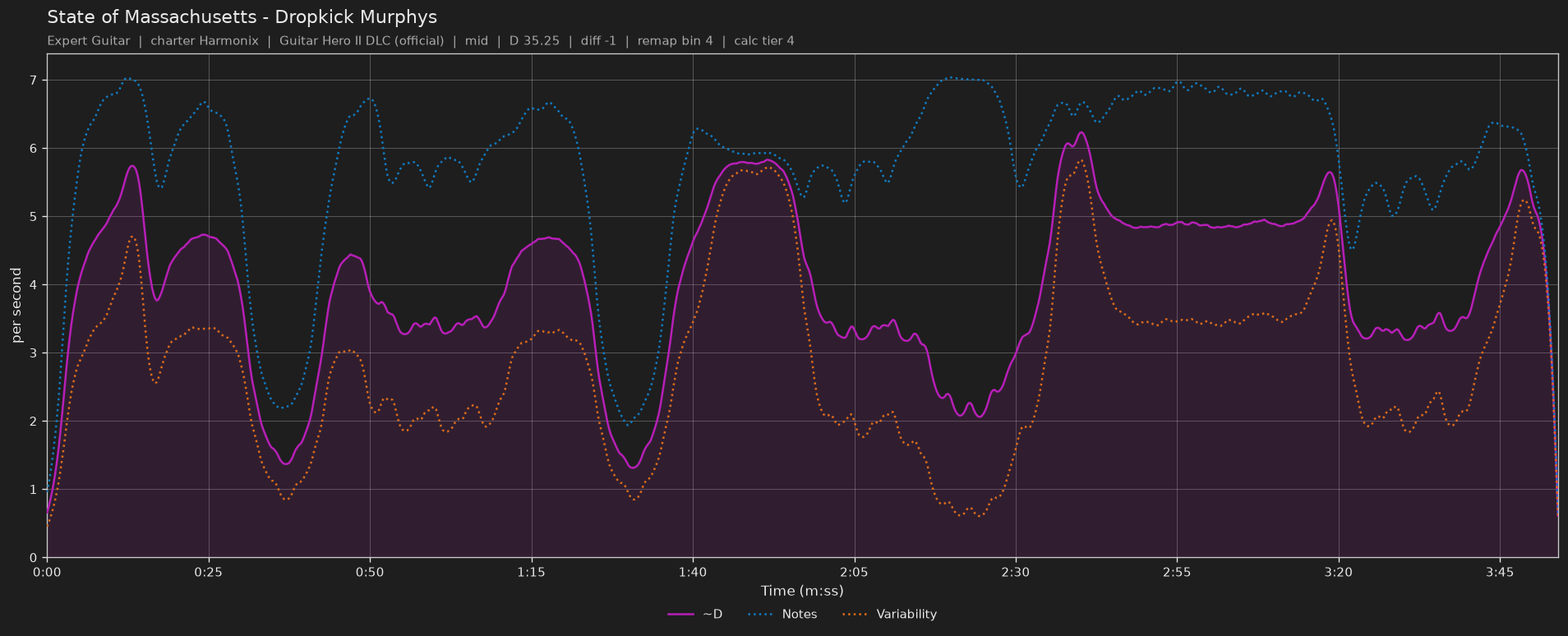The width and height of the screenshot is (1568, 636).
Task: Click the 3:20 time tick label
Action: point(1339,573)
